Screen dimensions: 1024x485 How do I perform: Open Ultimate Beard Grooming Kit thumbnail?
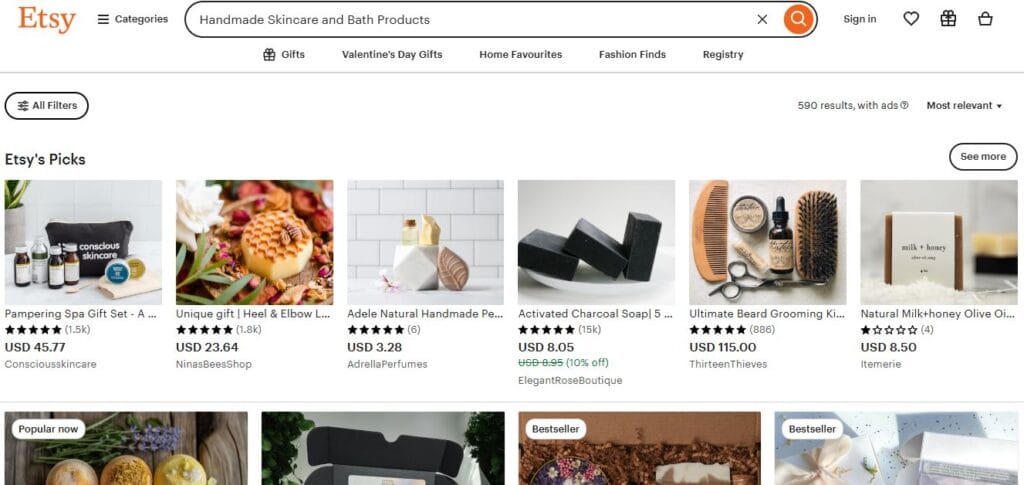pyautogui.click(x=767, y=242)
